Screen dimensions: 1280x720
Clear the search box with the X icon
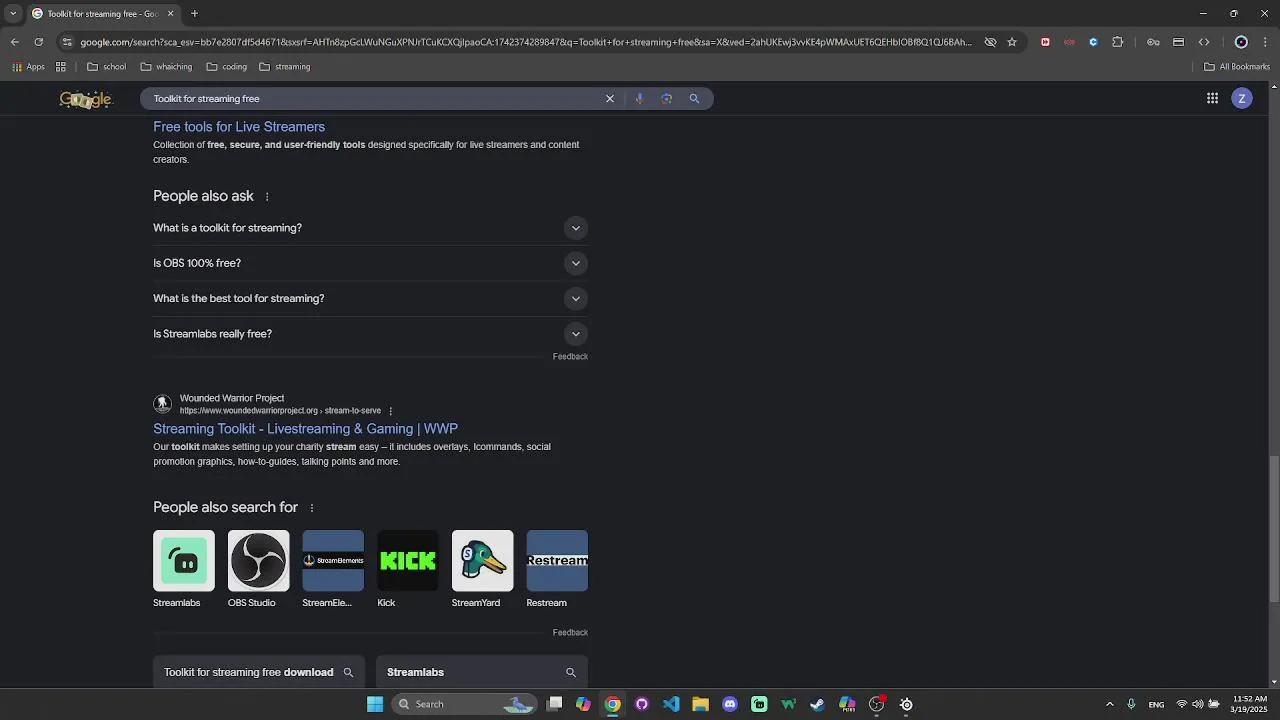tap(609, 99)
